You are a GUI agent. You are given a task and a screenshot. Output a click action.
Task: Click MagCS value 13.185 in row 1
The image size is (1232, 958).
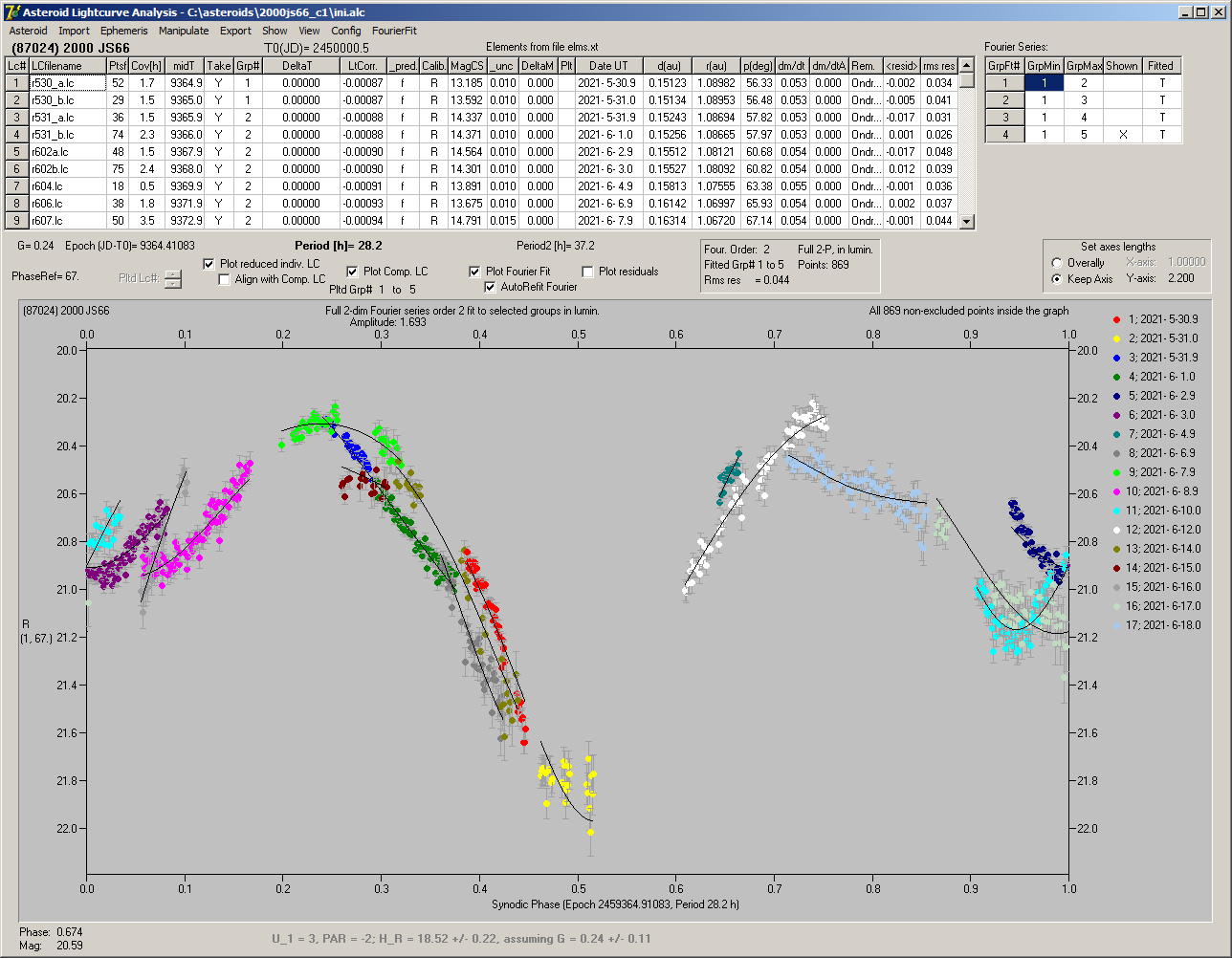pos(467,83)
